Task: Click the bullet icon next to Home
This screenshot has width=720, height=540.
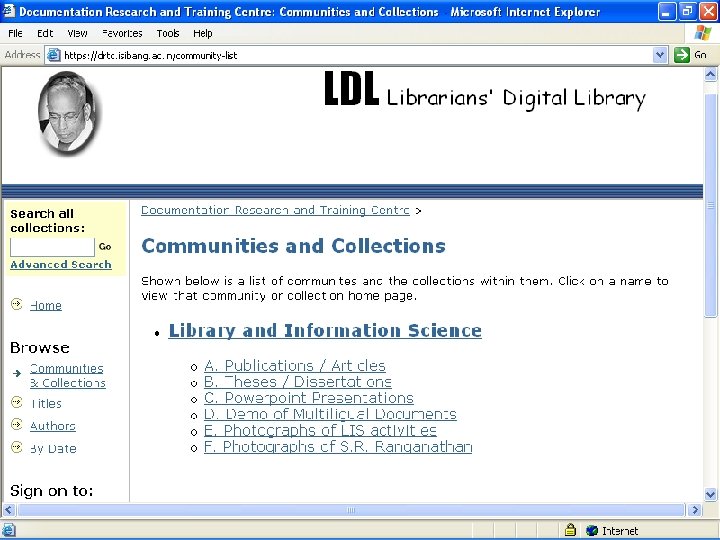Action: [17, 304]
